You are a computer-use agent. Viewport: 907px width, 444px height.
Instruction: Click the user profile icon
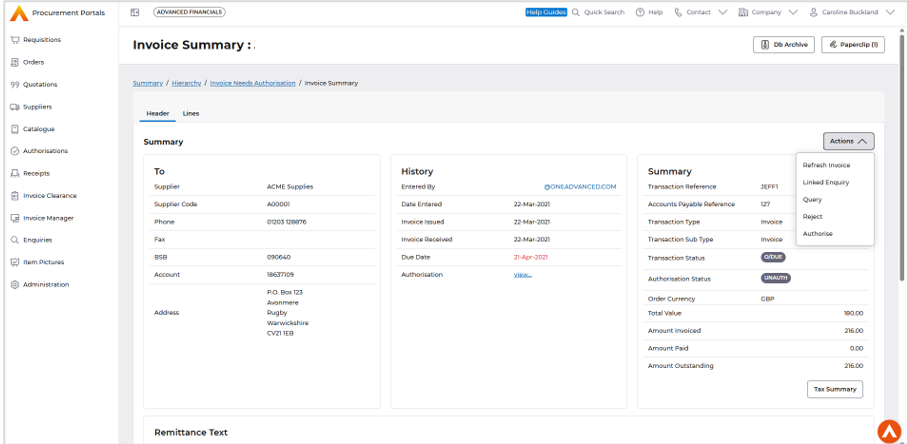tap(813, 12)
